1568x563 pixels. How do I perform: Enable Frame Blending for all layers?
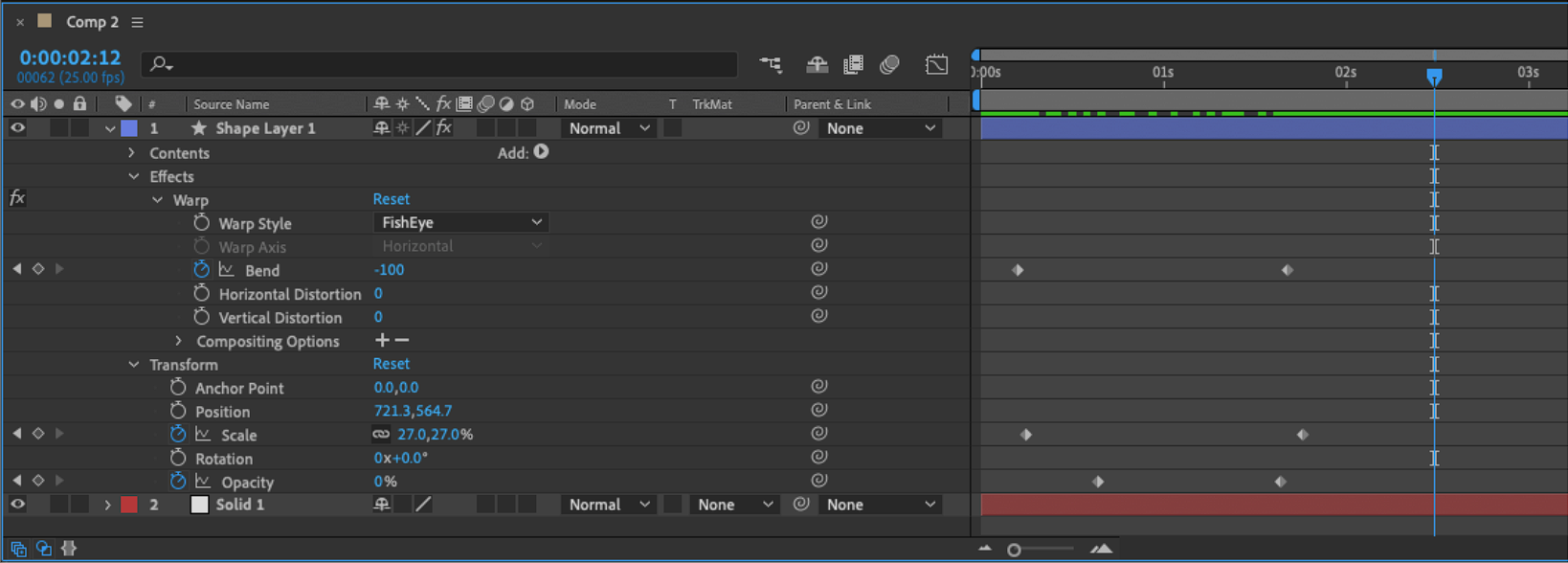click(853, 64)
